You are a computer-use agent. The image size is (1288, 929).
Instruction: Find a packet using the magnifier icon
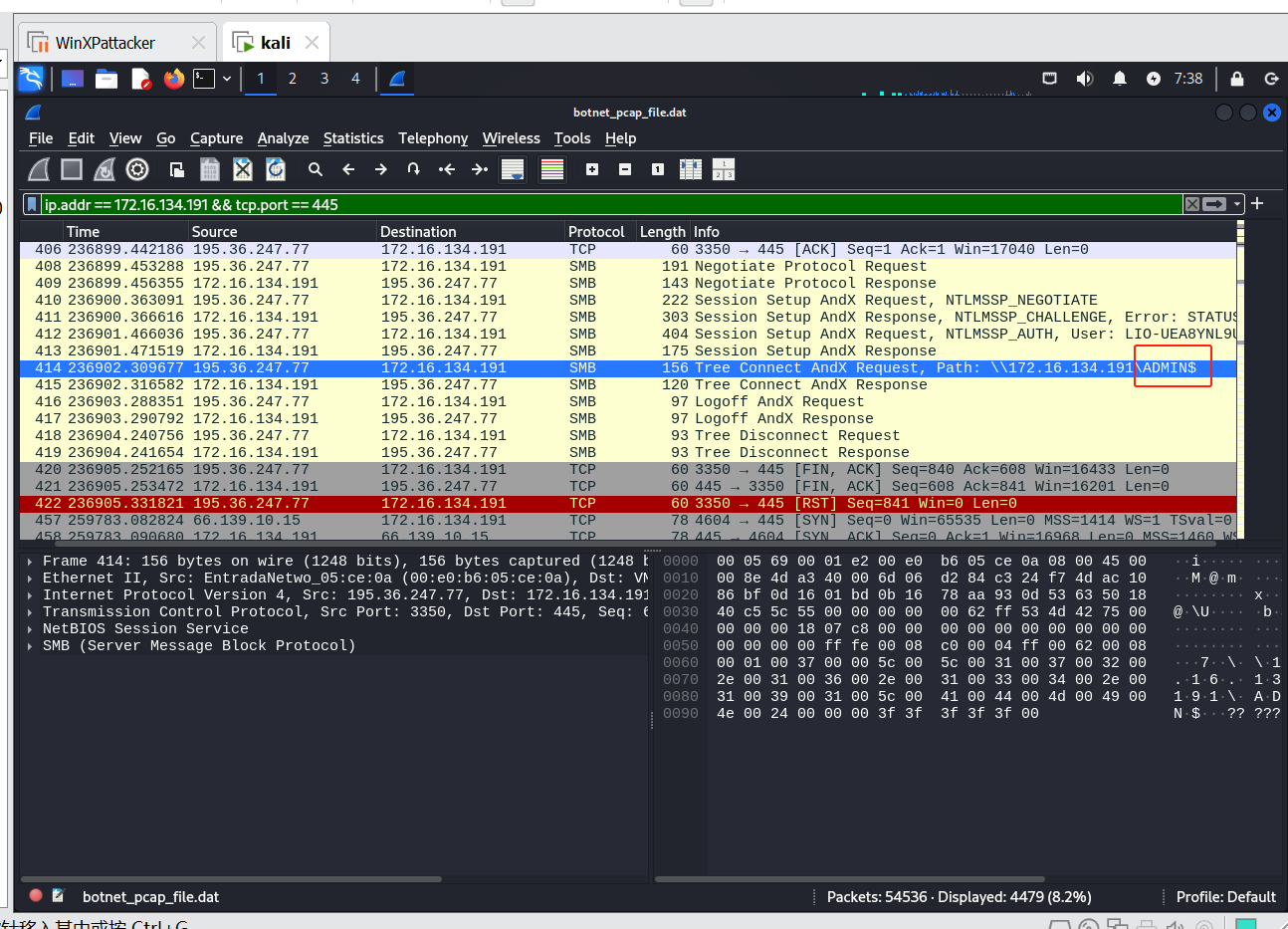[x=316, y=170]
